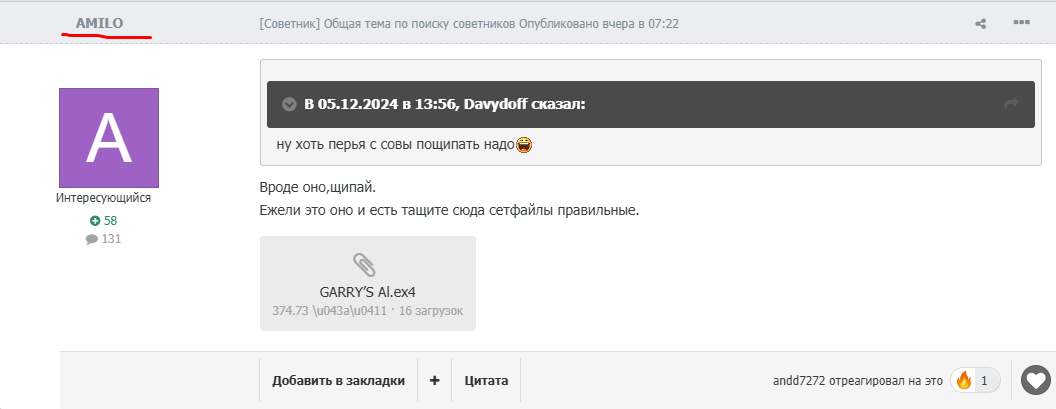Click the fire reaction icon

pos(964,381)
